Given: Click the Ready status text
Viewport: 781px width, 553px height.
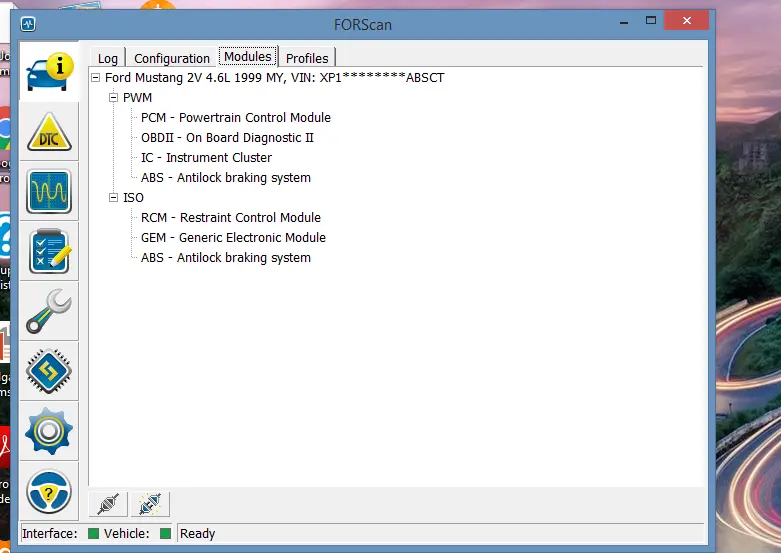Looking at the screenshot, I should point(197,534).
